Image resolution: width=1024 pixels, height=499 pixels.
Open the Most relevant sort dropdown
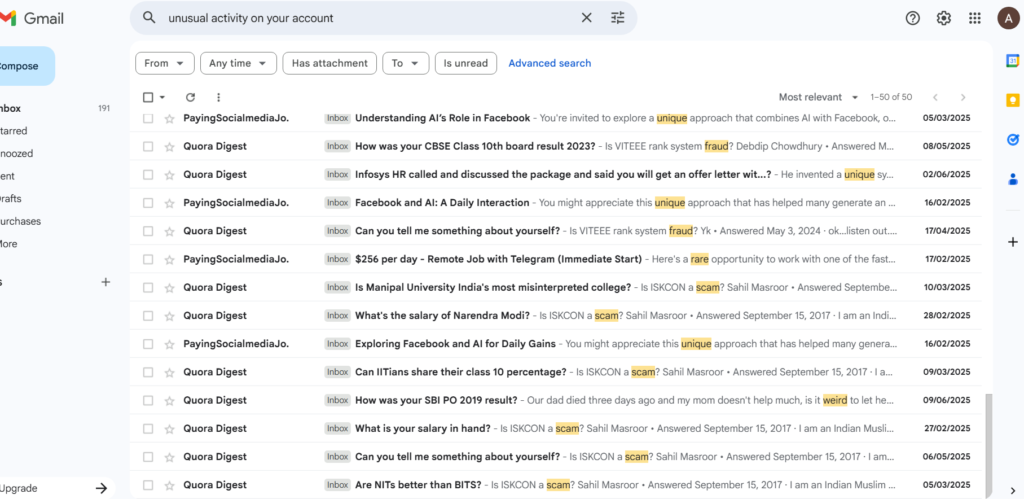coord(818,97)
